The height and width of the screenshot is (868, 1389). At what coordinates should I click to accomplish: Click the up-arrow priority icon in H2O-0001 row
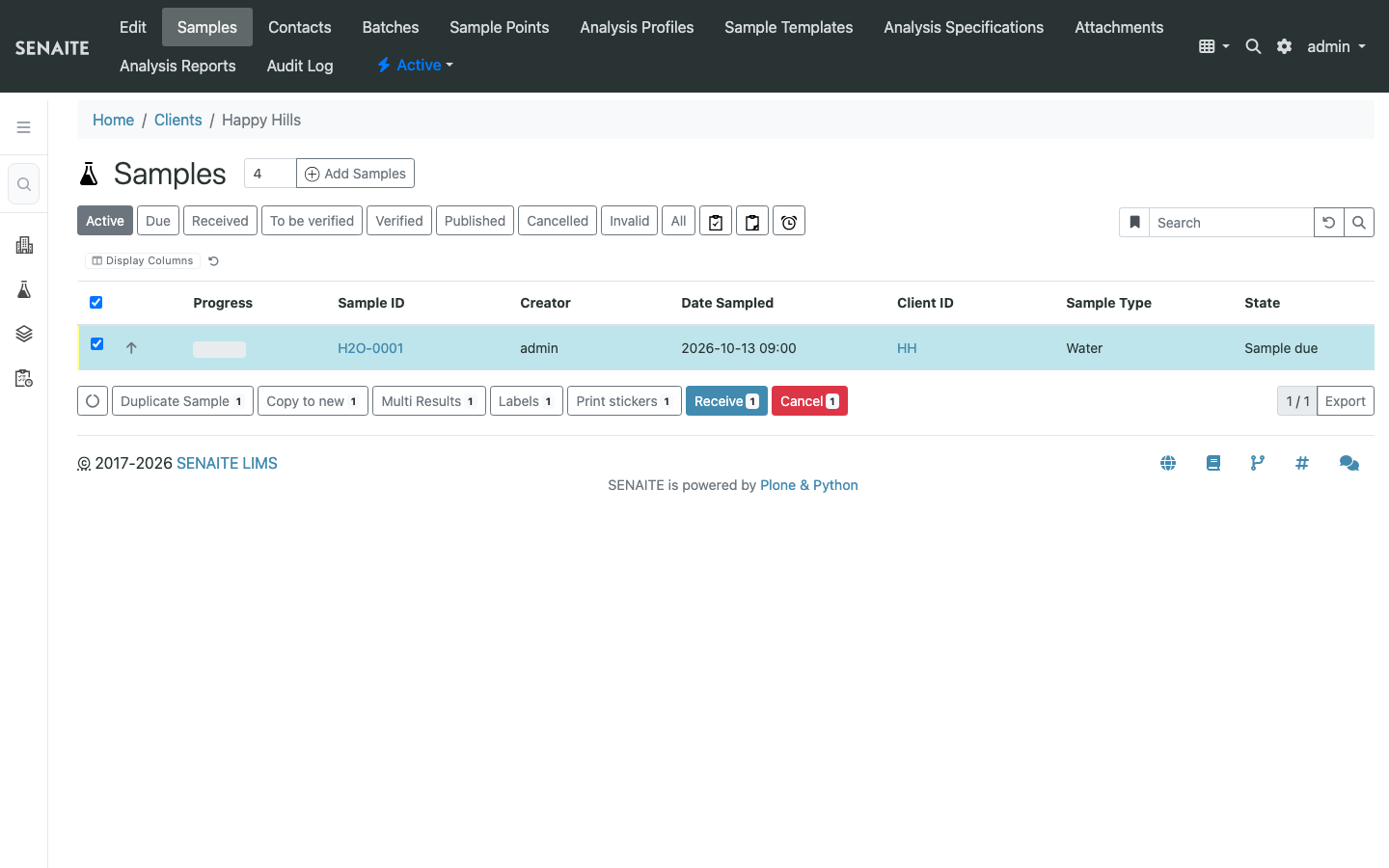click(x=131, y=348)
